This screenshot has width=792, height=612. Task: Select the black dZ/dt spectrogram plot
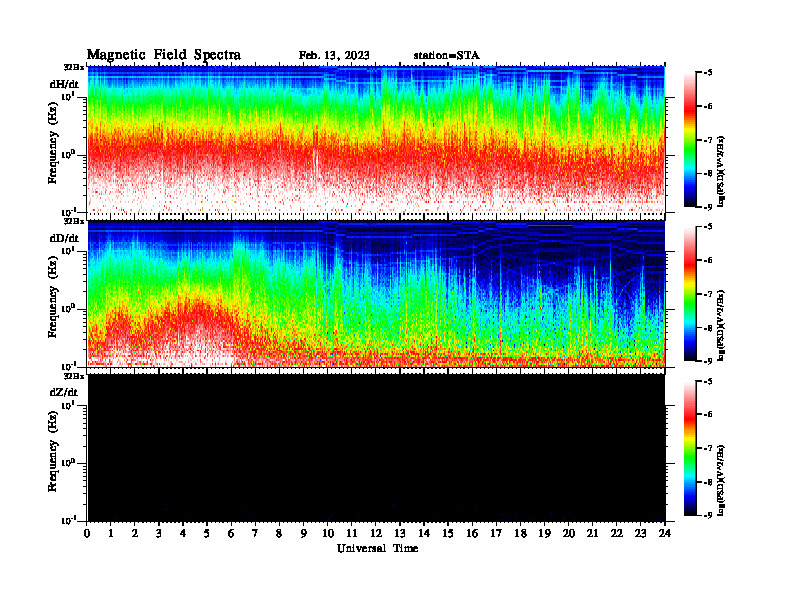(376, 448)
